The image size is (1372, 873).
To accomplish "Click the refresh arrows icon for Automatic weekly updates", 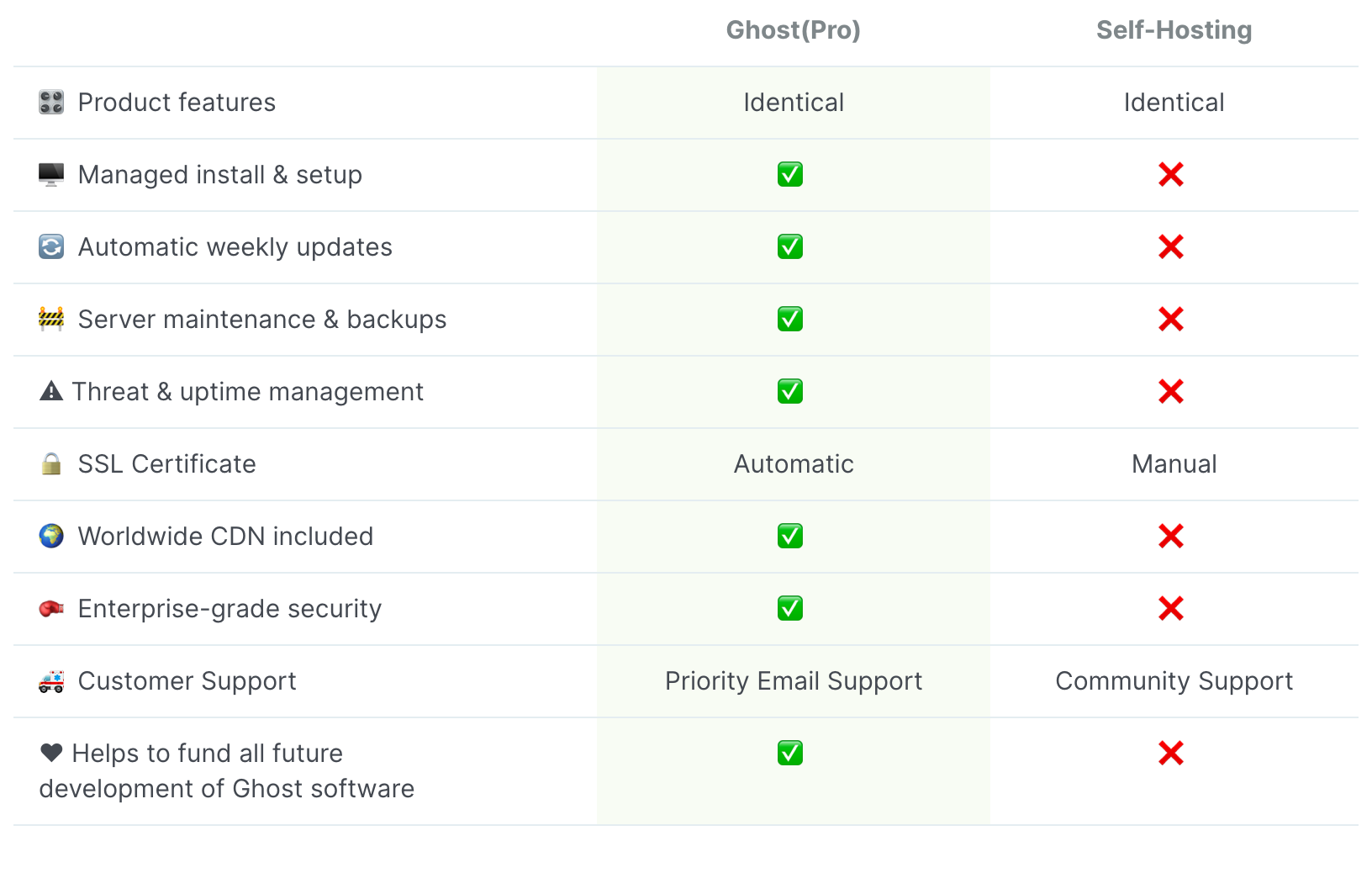I will click(x=51, y=247).
